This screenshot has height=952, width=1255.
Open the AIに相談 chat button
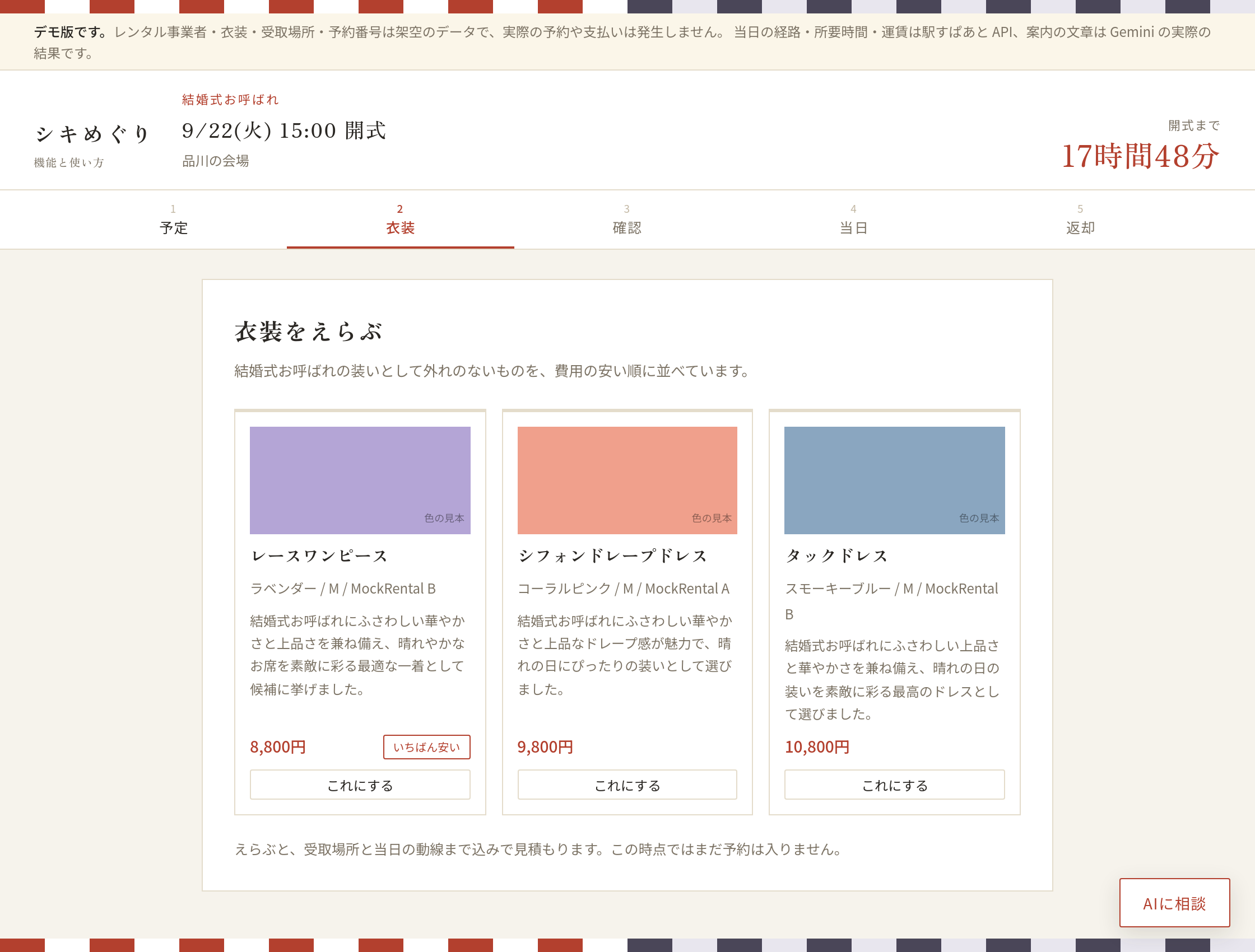(x=1174, y=903)
